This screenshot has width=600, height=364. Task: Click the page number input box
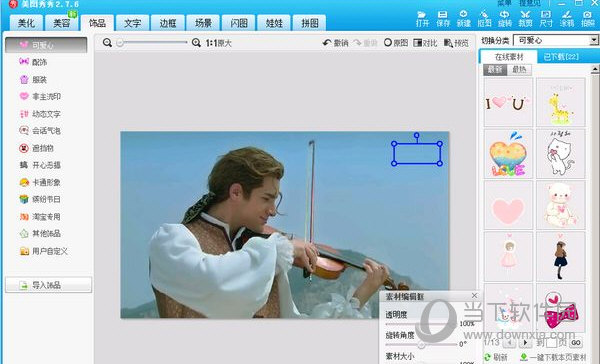coord(551,343)
